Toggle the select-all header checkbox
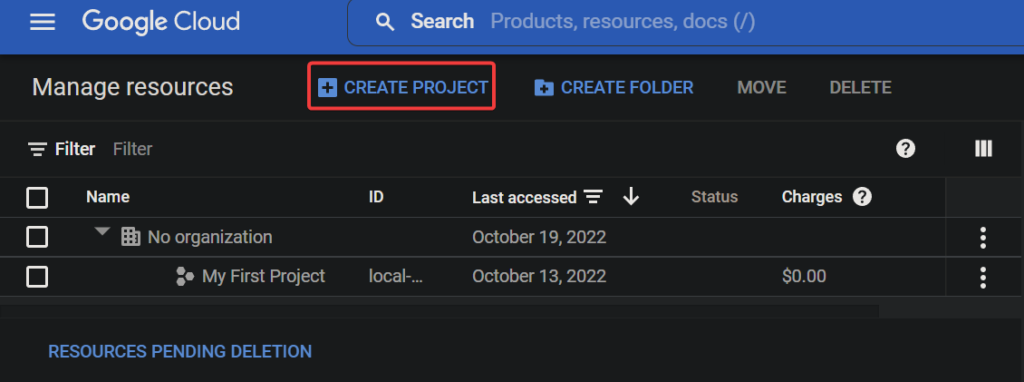This screenshot has width=1024, height=382. point(37,197)
